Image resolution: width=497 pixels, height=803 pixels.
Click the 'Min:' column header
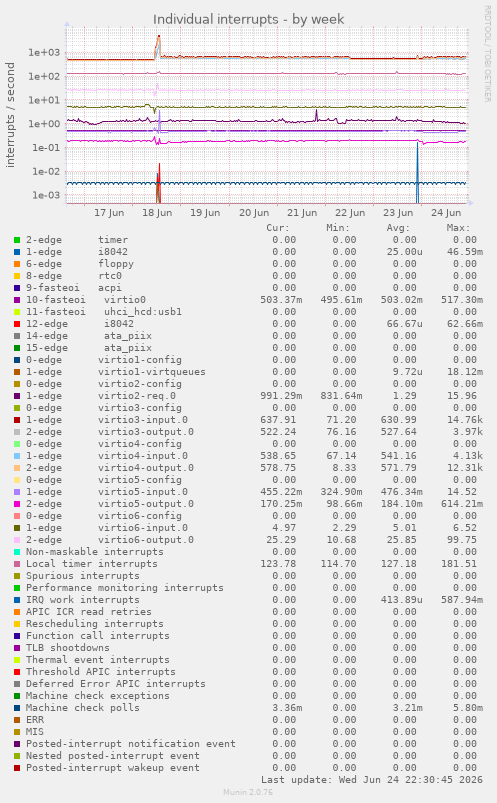coord(338,228)
